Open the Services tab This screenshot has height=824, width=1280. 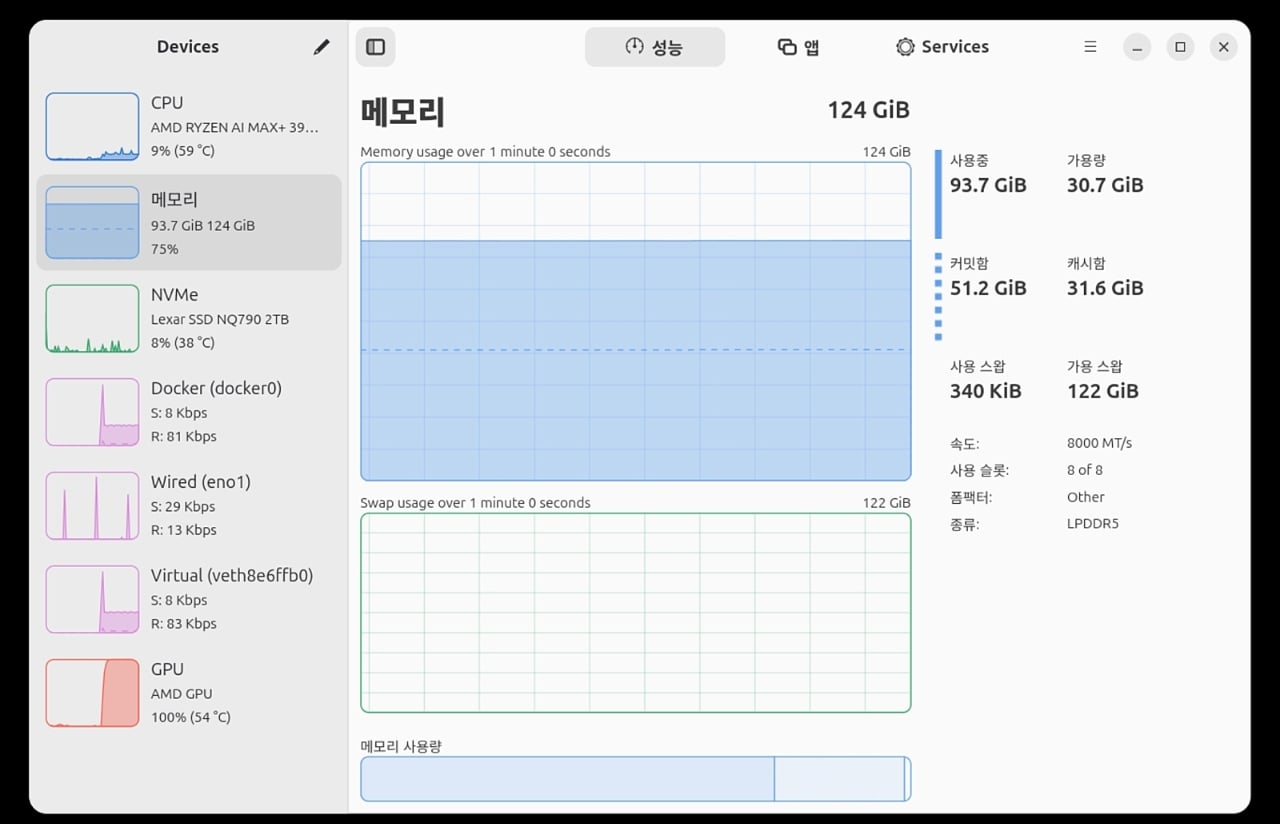pyautogui.click(x=942, y=47)
